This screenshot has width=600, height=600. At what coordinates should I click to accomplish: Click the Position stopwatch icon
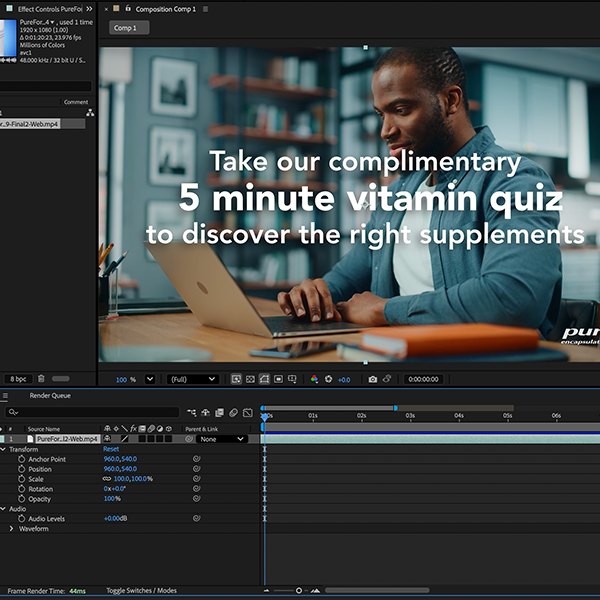pyautogui.click(x=21, y=469)
